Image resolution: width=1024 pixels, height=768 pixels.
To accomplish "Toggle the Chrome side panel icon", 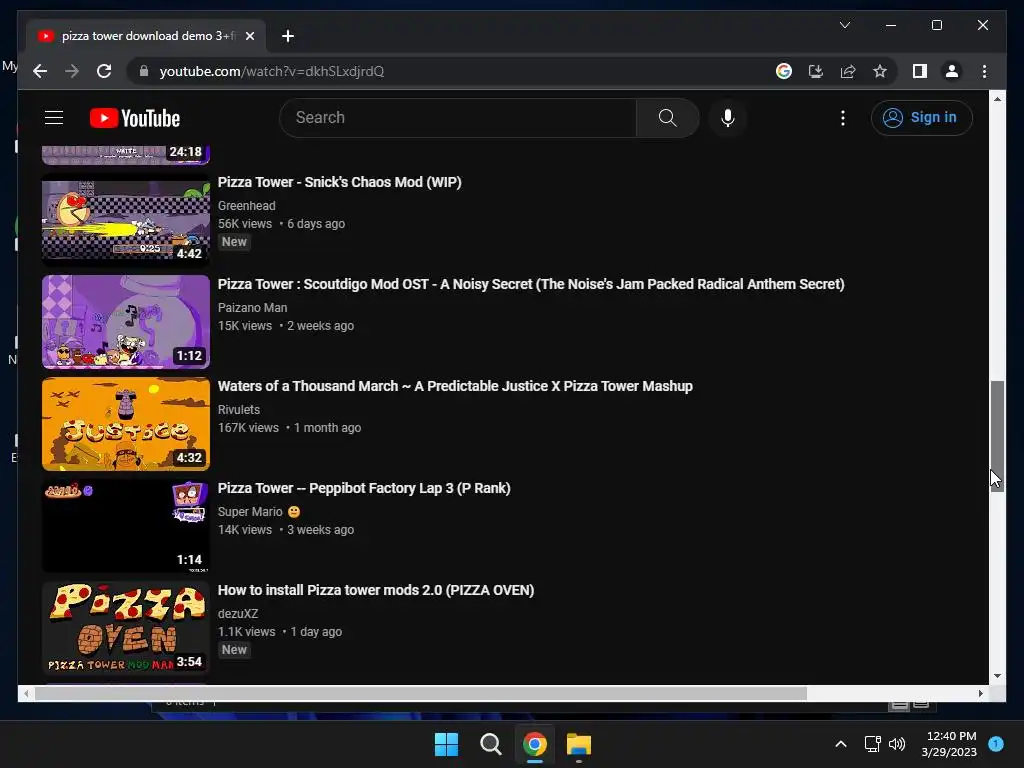I will pyautogui.click(x=920, y=71).
